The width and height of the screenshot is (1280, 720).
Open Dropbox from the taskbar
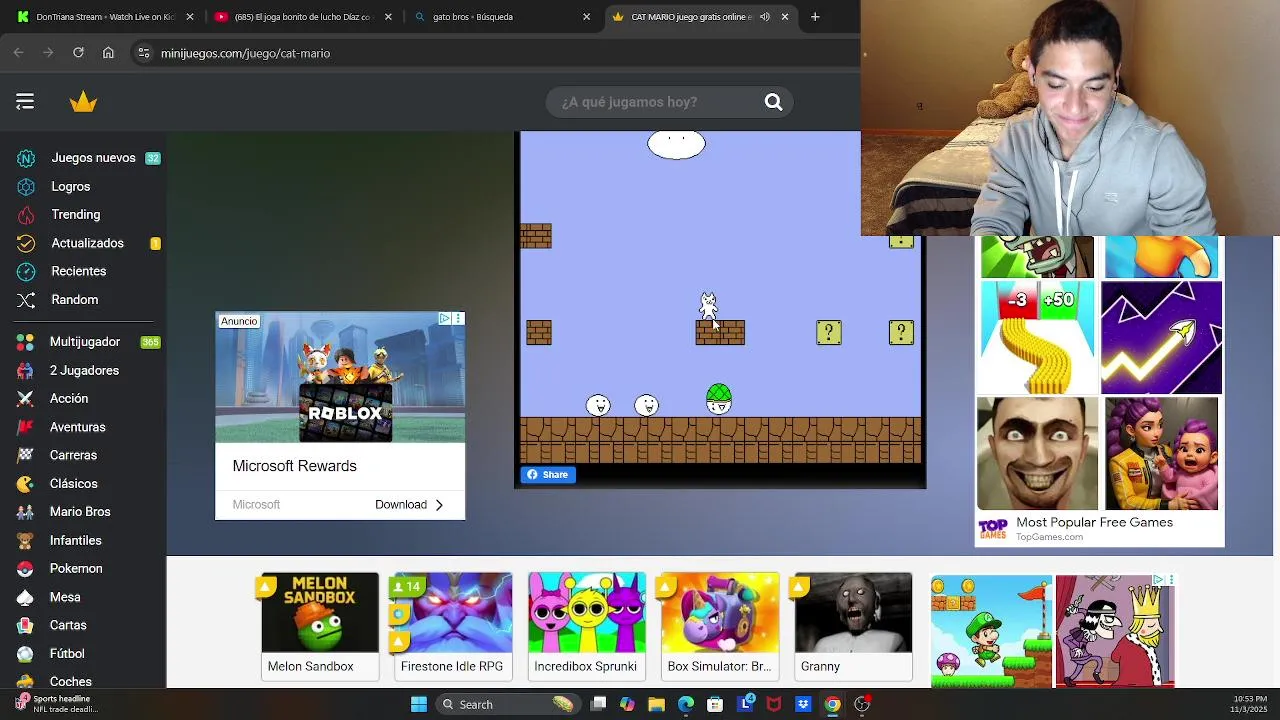pos(803,704)
